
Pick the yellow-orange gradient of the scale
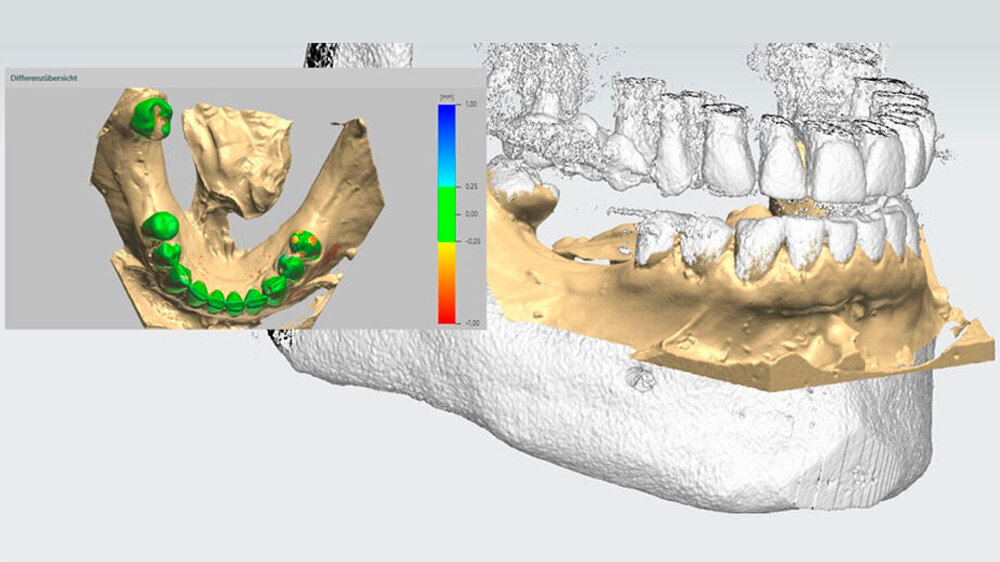(446, 268)
